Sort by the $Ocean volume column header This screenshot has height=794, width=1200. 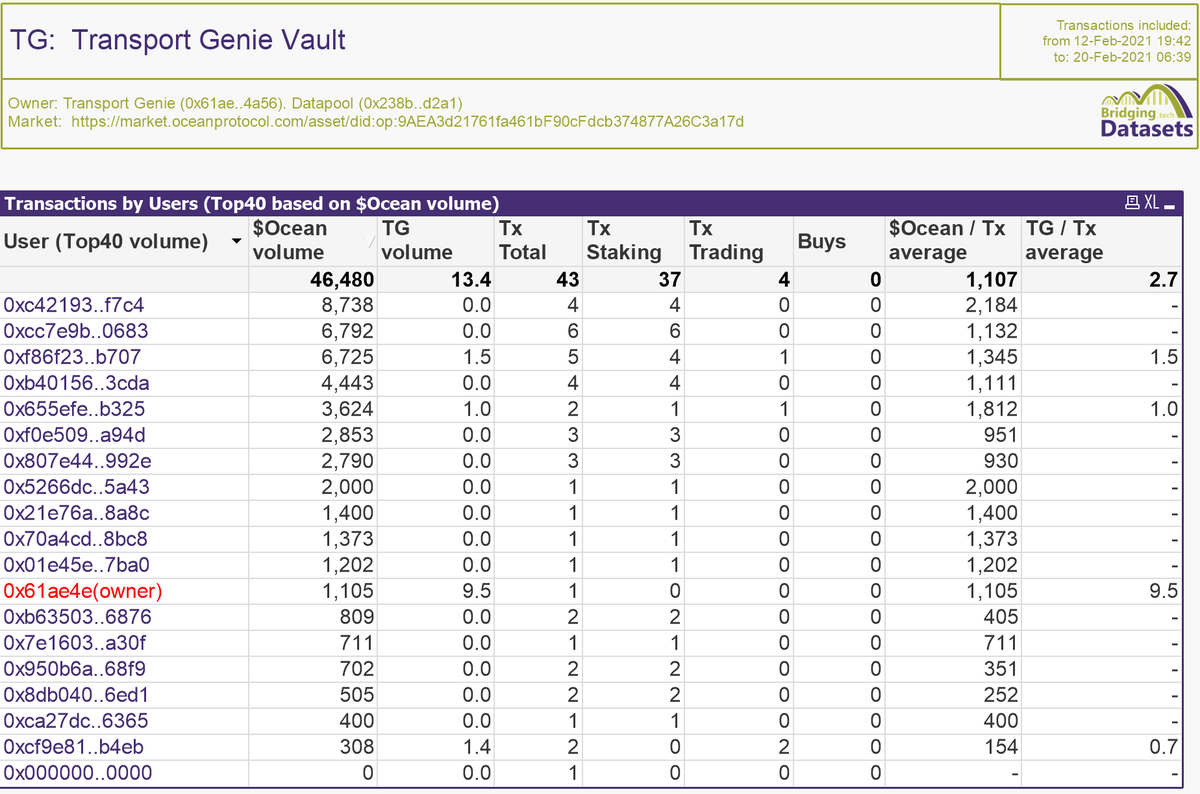coord(310,240)
